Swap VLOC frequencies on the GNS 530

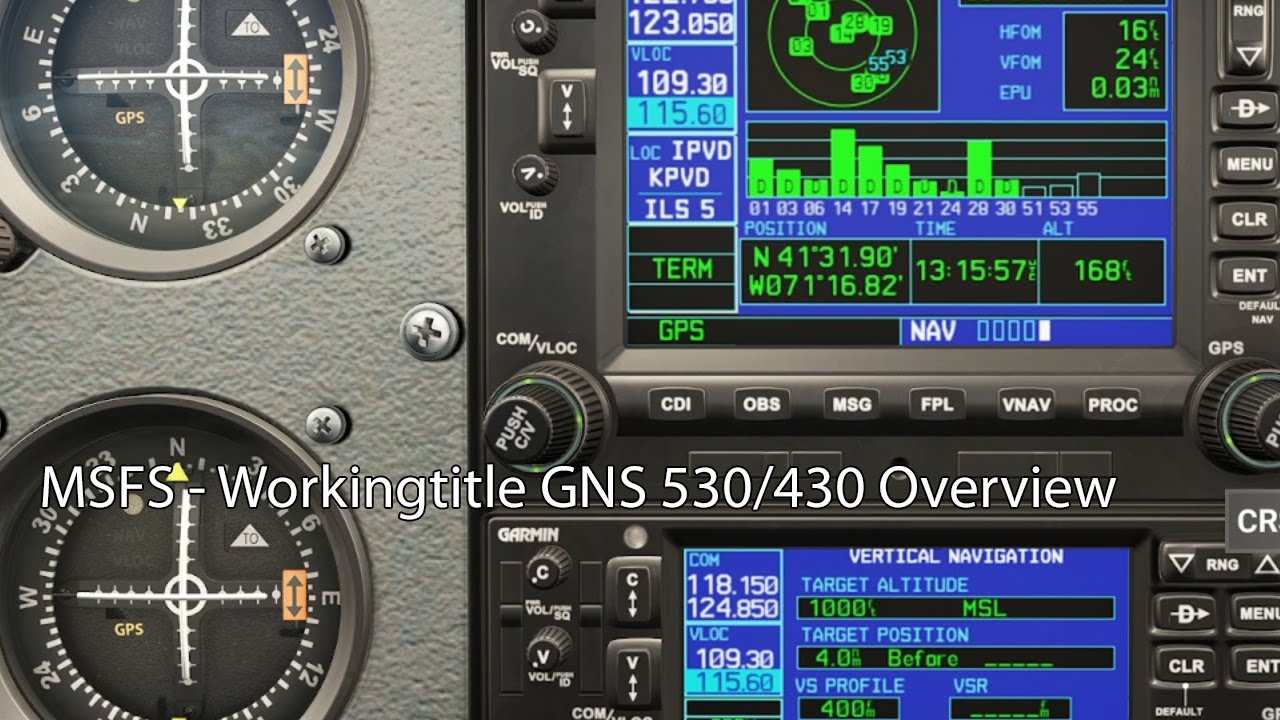click(567, 107)
